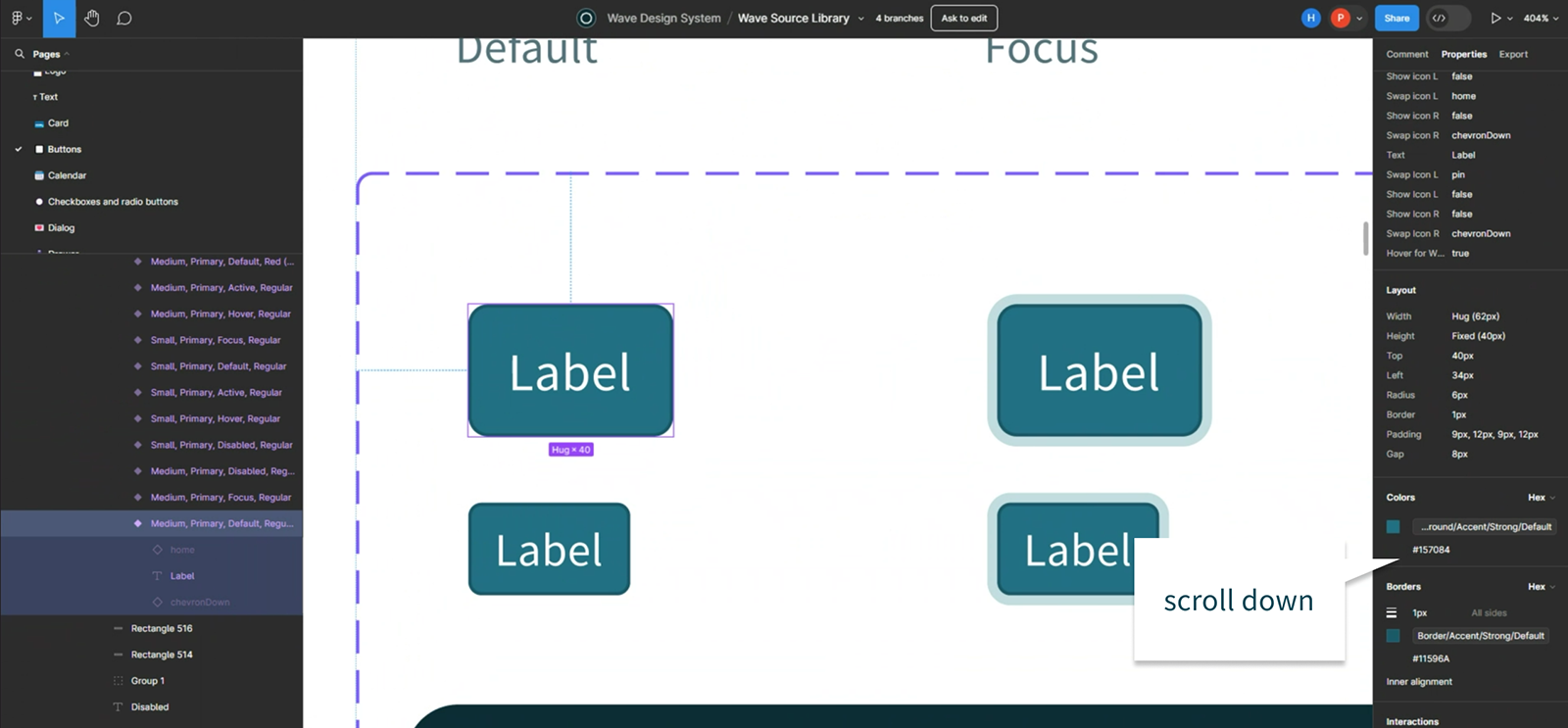1568x728 pixels.
Task: Open presentation options dropdown arrow
Action: (1510, 18)
